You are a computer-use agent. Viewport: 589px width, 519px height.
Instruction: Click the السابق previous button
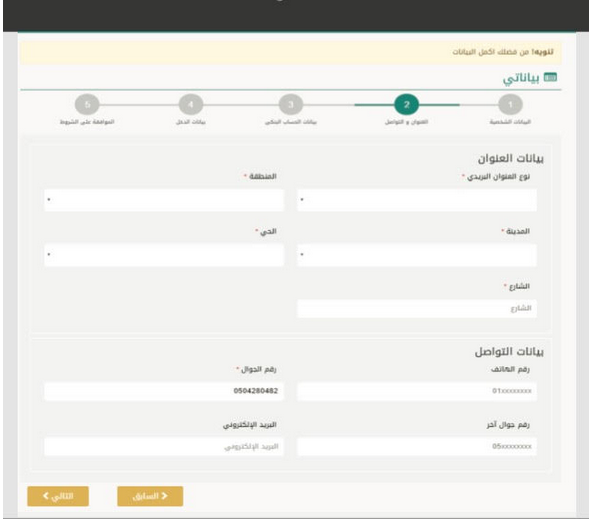pos(150,496)
